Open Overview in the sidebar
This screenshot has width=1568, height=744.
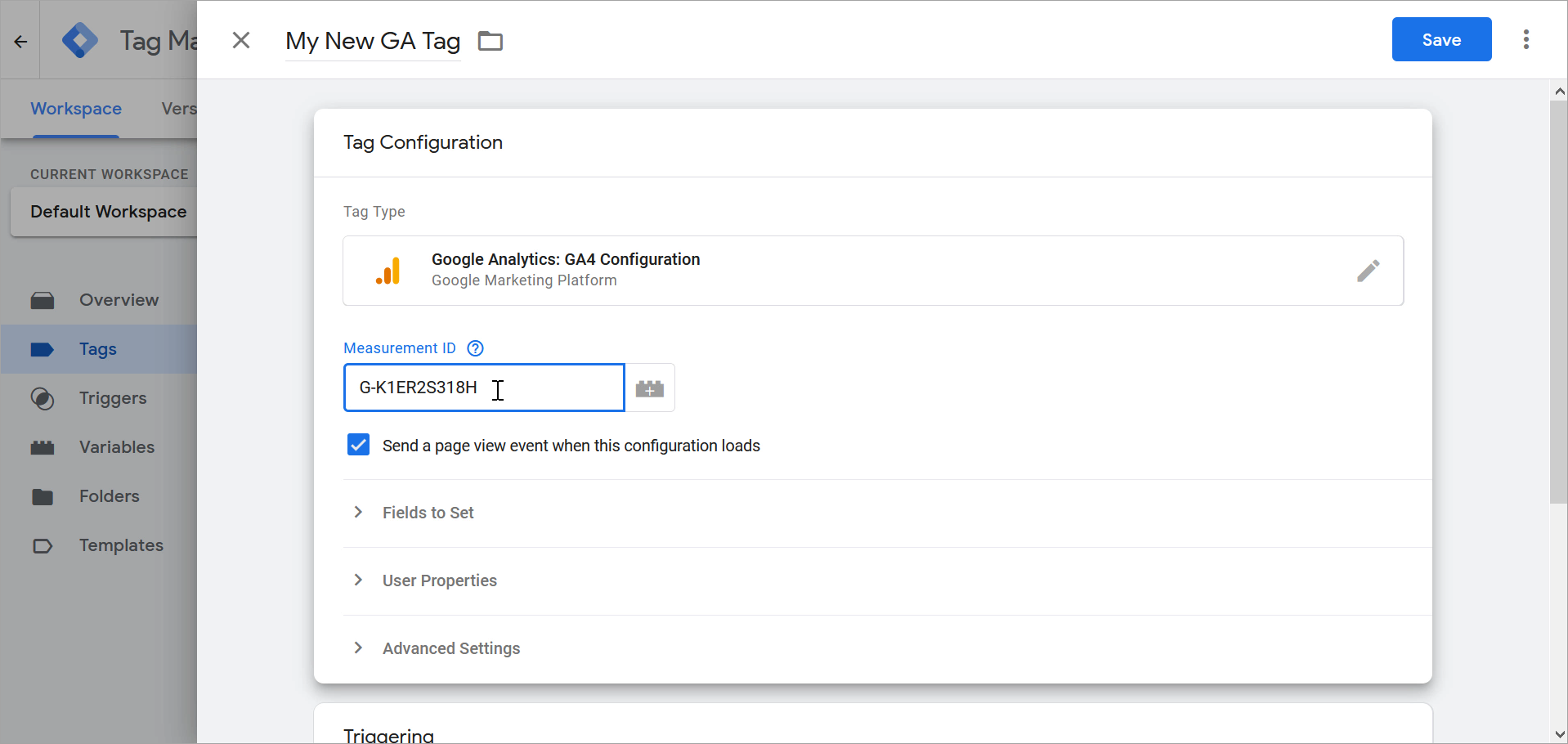[99, 300]
